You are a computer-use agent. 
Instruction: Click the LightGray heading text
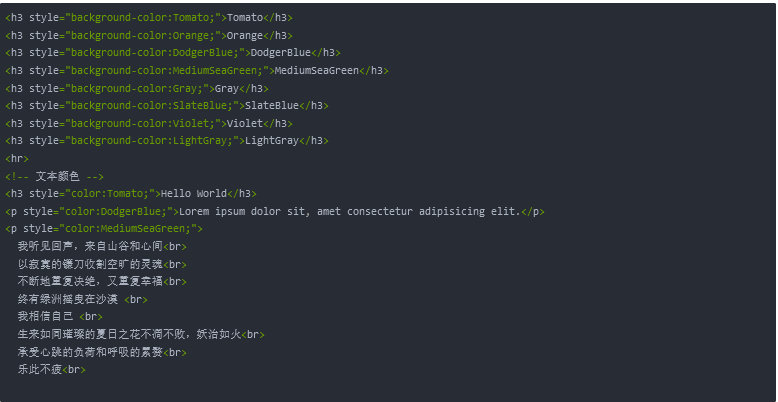pos(272,141)
